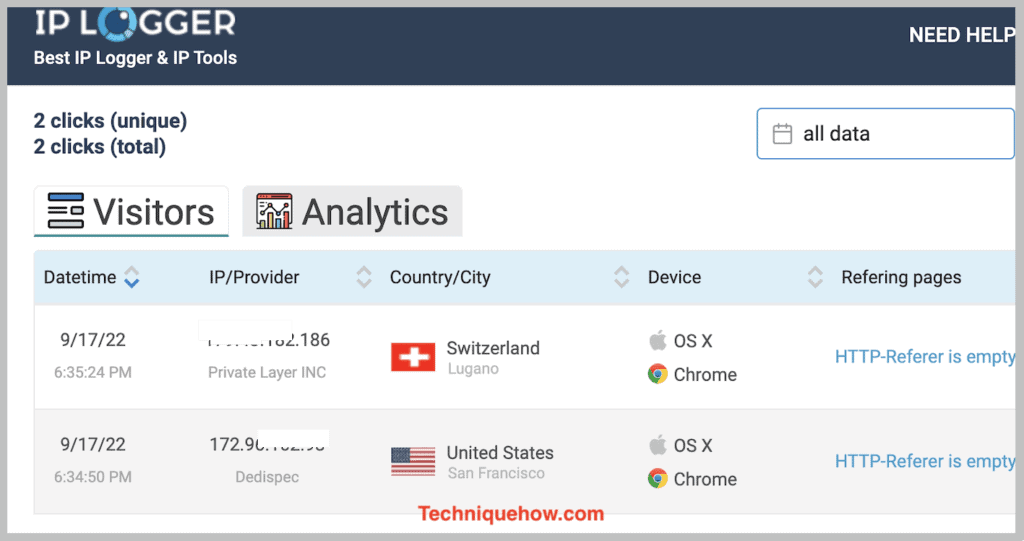Click the Apple OS X icon in United States row
The height and width of the screenshot is (541, 1024).
click(658, 444)
